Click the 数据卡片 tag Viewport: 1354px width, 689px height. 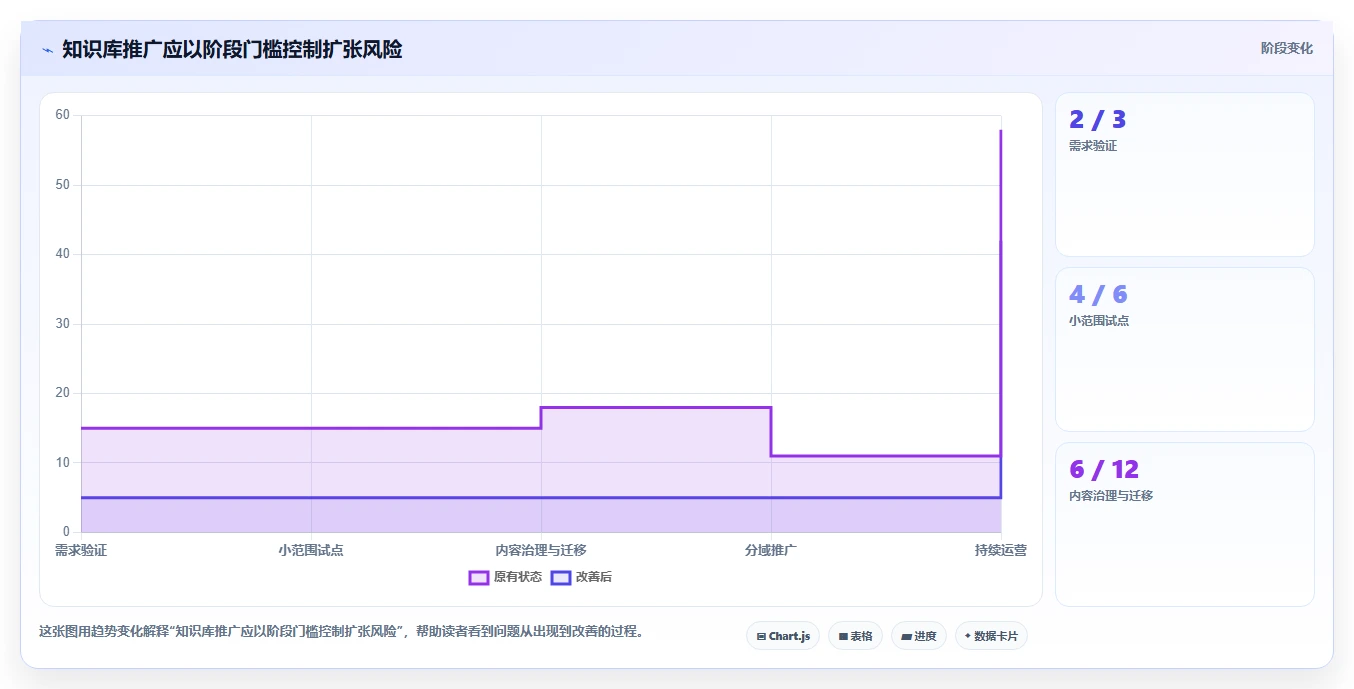point(991,636)
